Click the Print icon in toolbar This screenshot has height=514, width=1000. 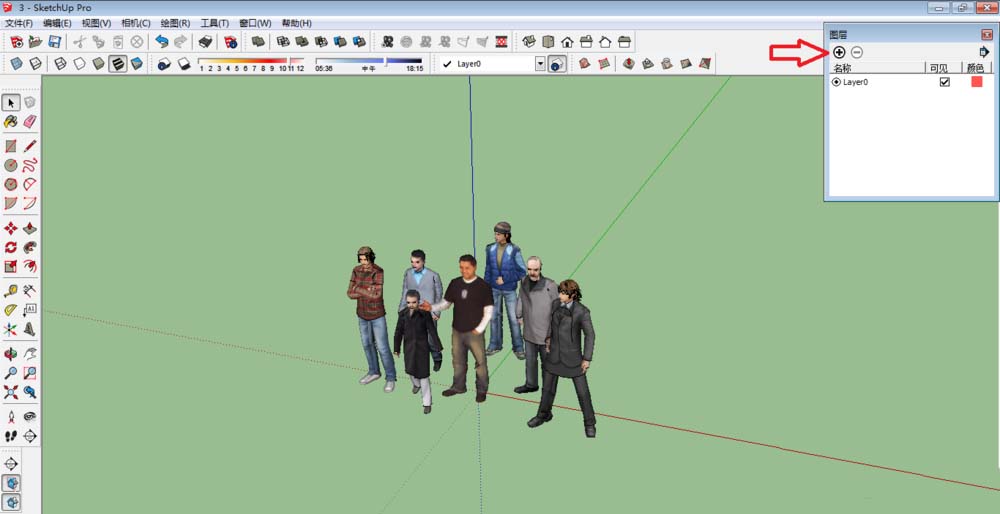pyautogui.click(x=205, y=42)
